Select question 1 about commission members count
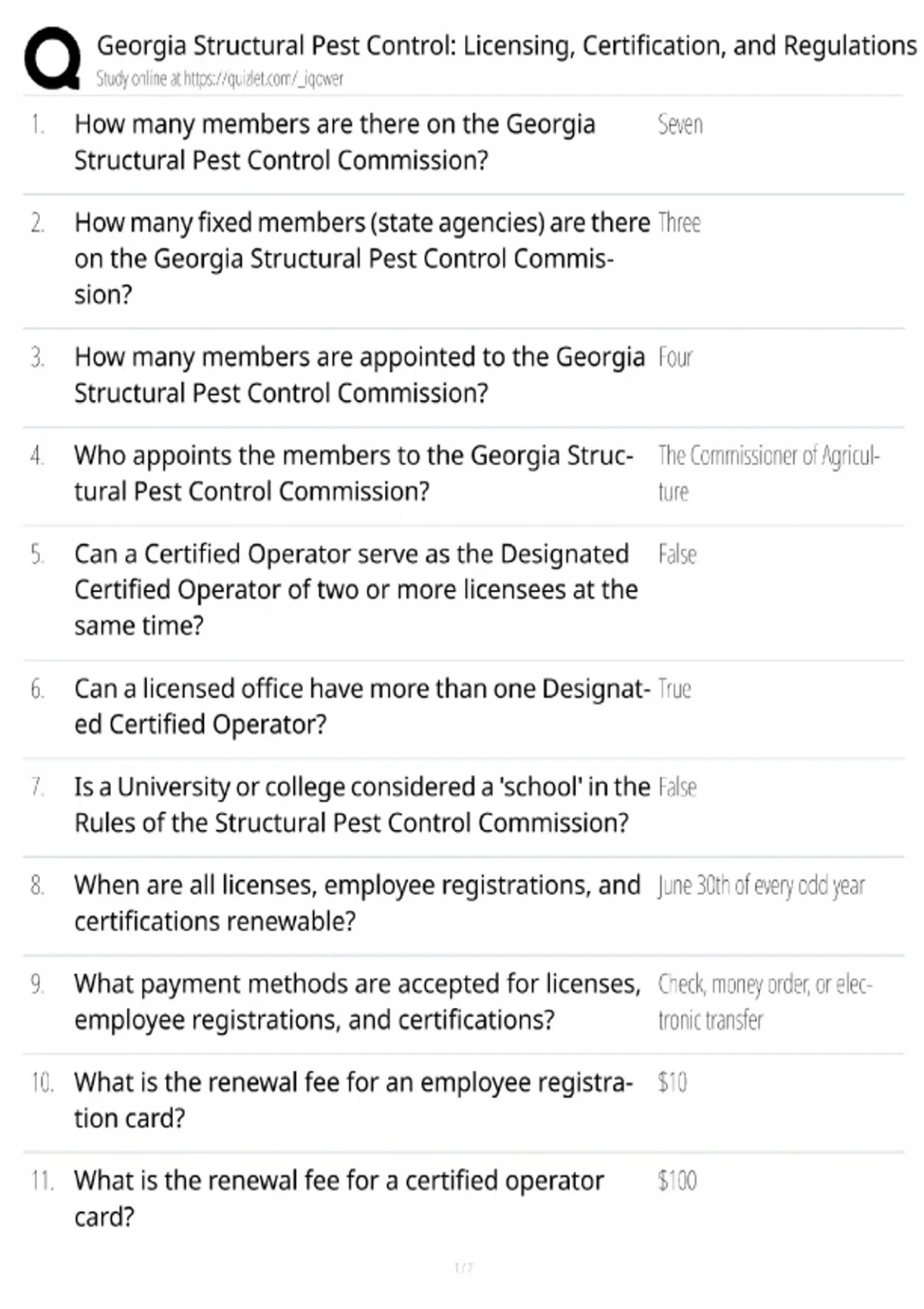924x1309 pixels. click(x=335, y=142)
